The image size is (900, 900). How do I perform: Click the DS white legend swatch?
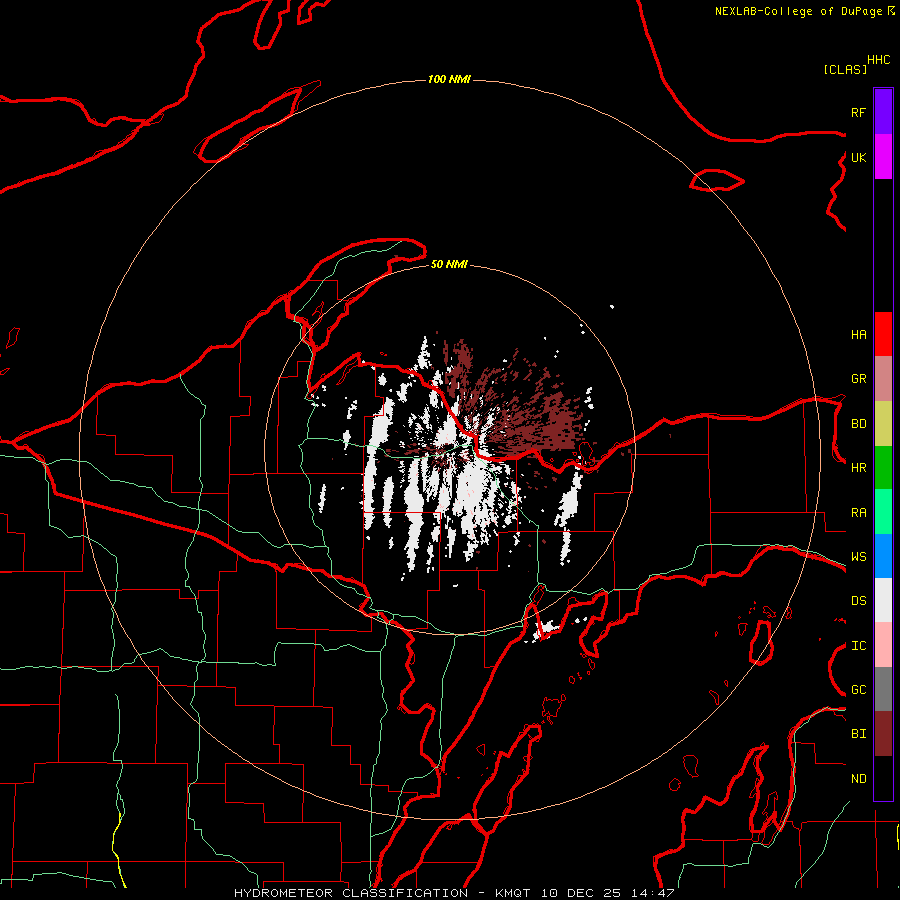click(x=883, y=600)
